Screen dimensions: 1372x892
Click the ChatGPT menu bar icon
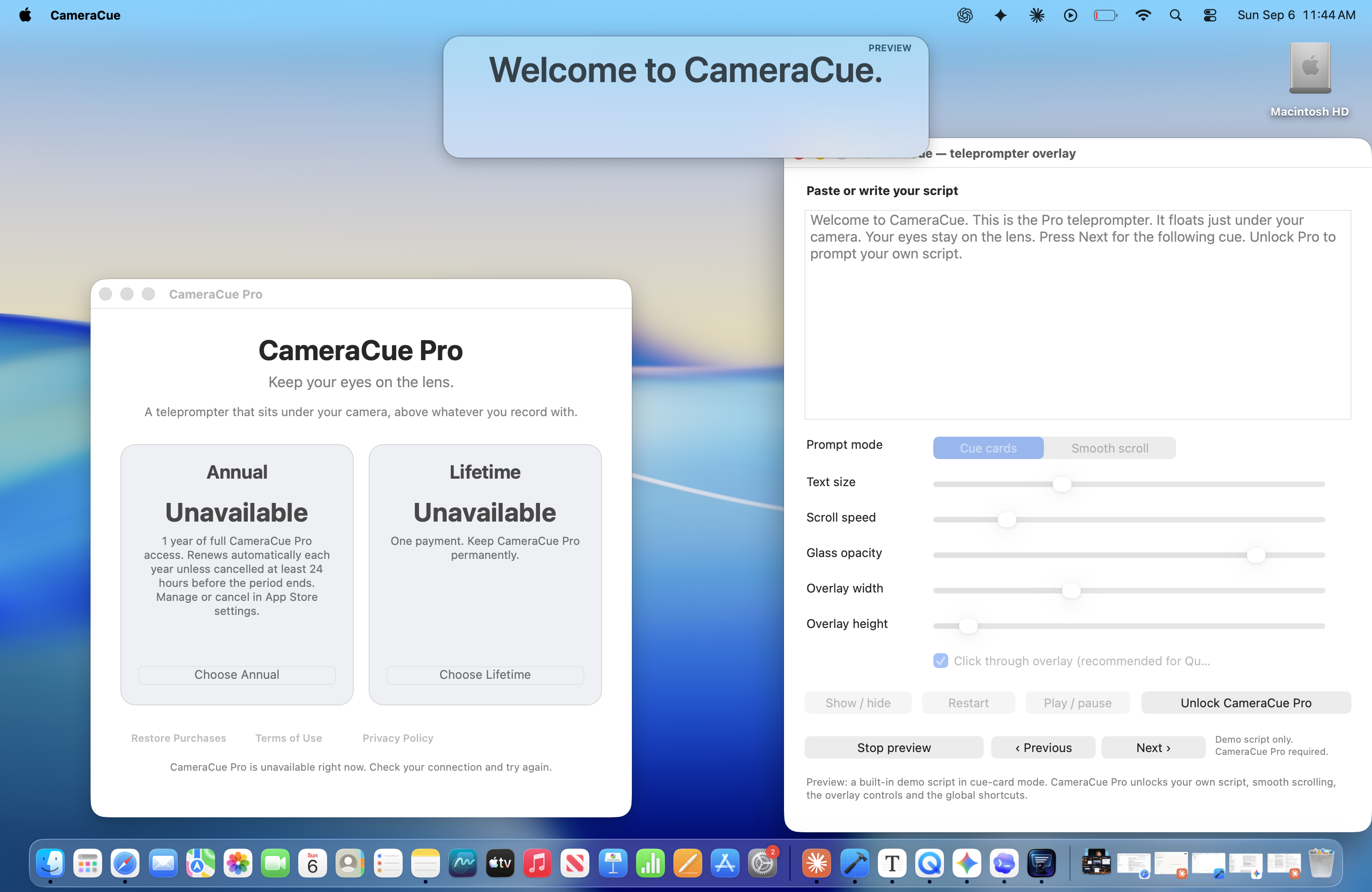click(965, 15)
